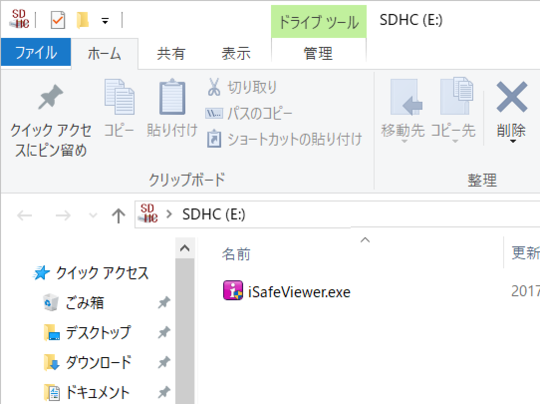Select クイック アクセス in navigation pane
540x404 pixels.
pyautogui.click(x=102, y=273)
